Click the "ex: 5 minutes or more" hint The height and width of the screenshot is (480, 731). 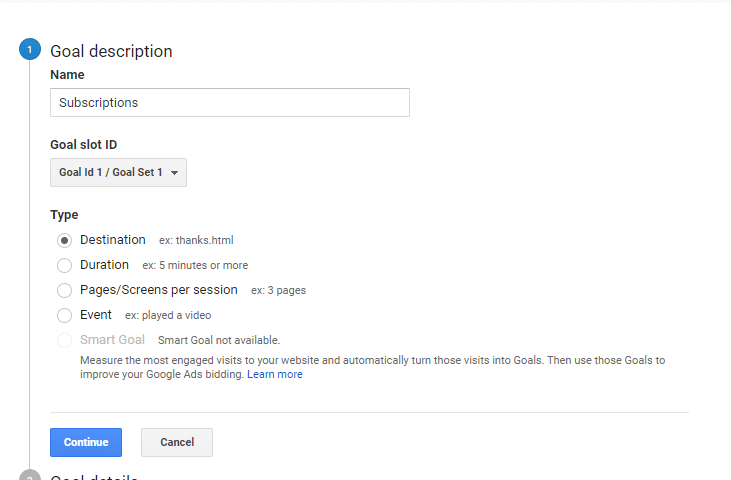[195, 266]
